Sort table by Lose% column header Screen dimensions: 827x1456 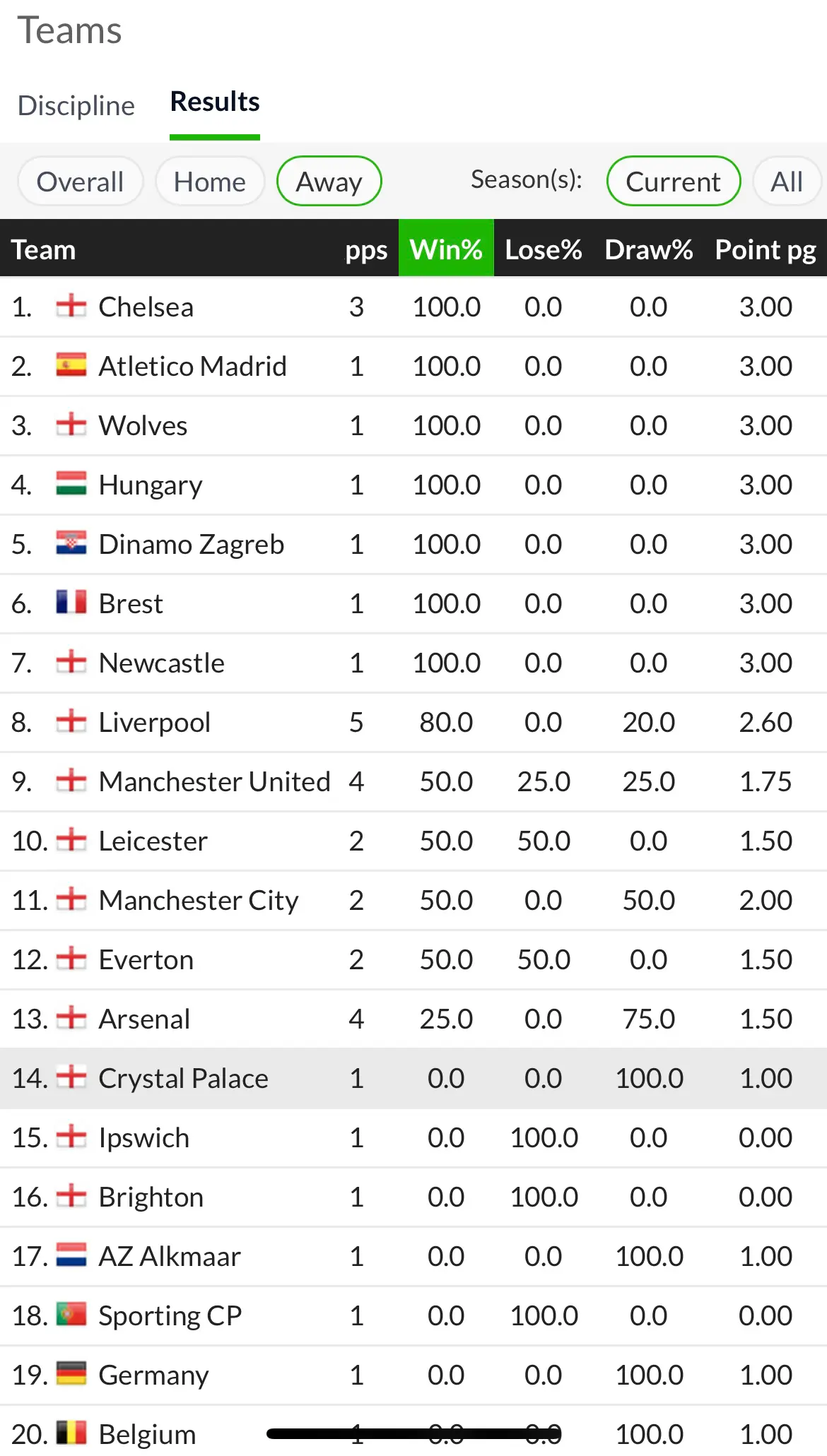pos(544,249)
